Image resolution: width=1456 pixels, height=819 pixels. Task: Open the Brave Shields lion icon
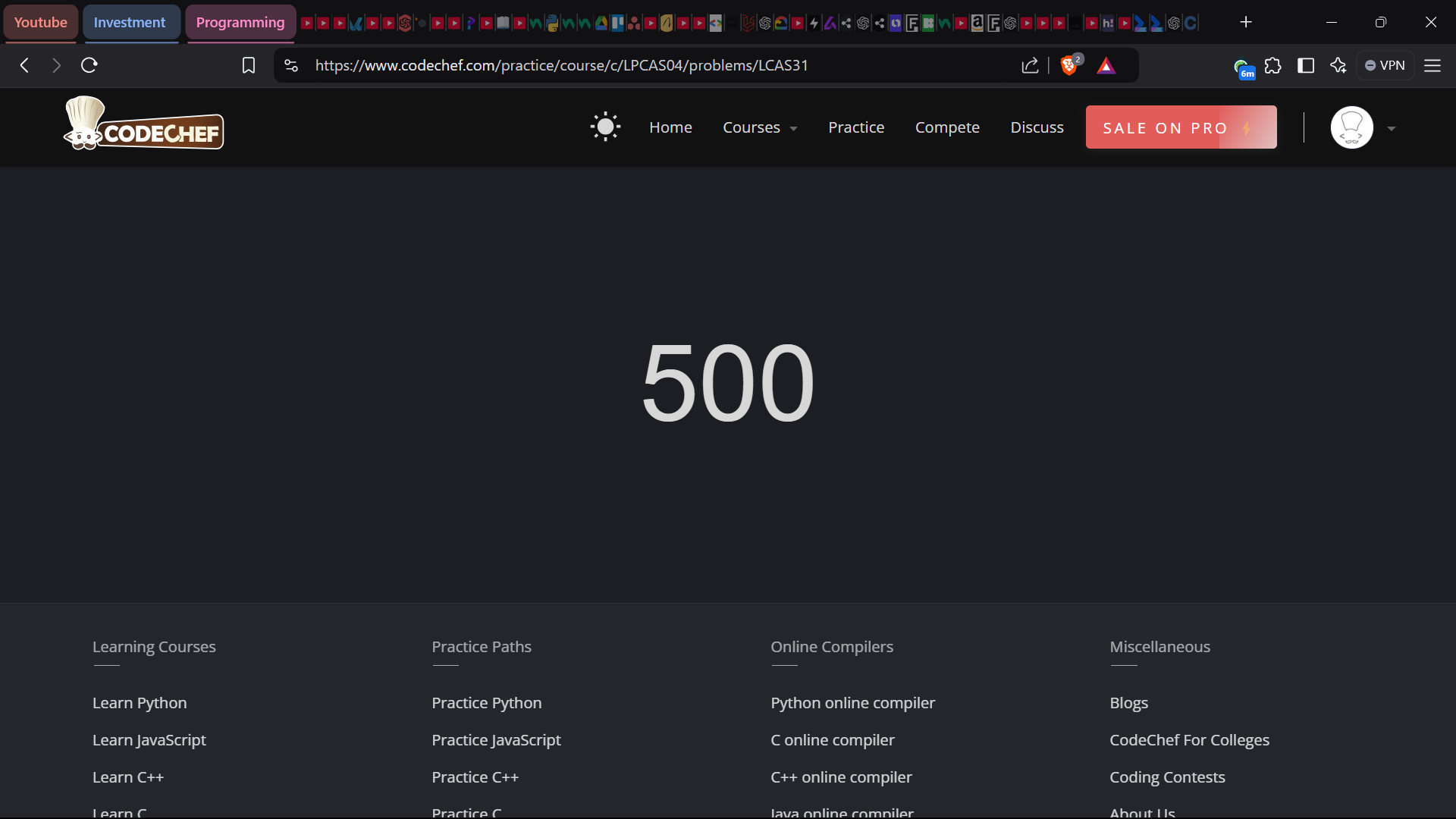click(x=1069, y=66)
